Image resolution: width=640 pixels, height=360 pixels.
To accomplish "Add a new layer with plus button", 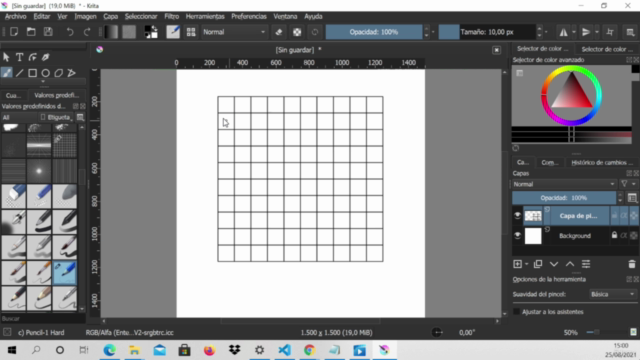I will [x=518, y=264].
